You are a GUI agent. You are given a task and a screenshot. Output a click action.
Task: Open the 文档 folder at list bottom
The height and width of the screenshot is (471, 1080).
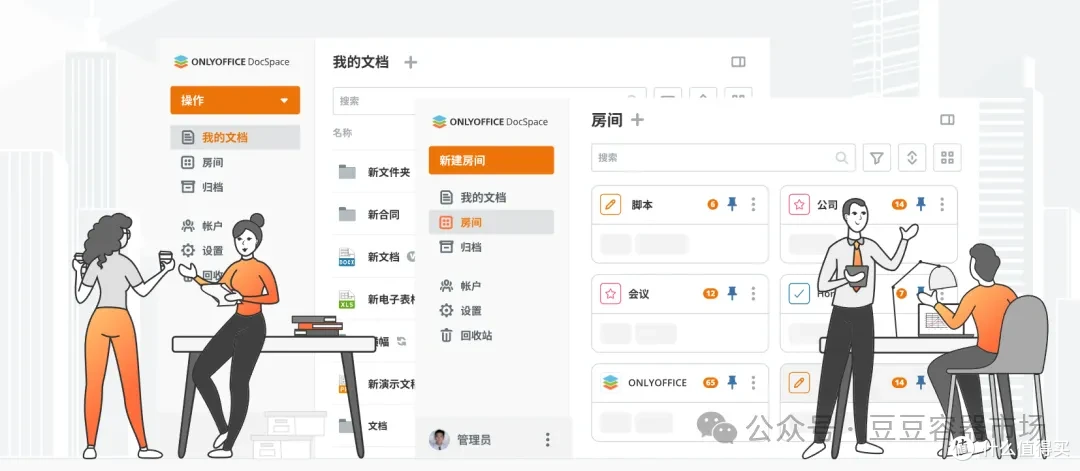375,426
